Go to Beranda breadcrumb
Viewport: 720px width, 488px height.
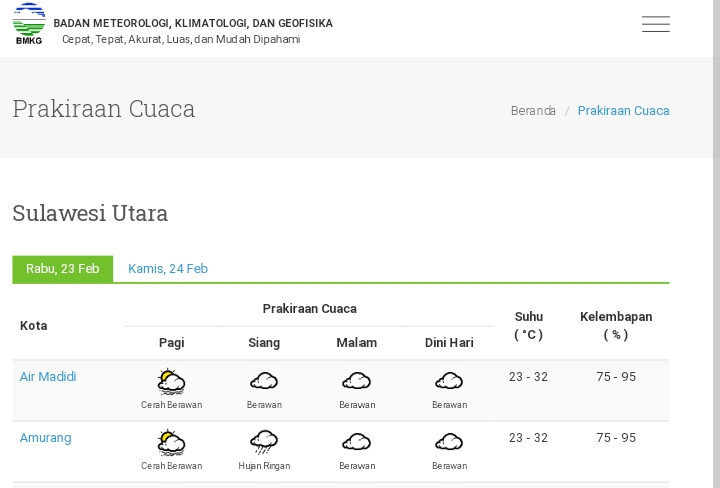(x=533, y=111)
